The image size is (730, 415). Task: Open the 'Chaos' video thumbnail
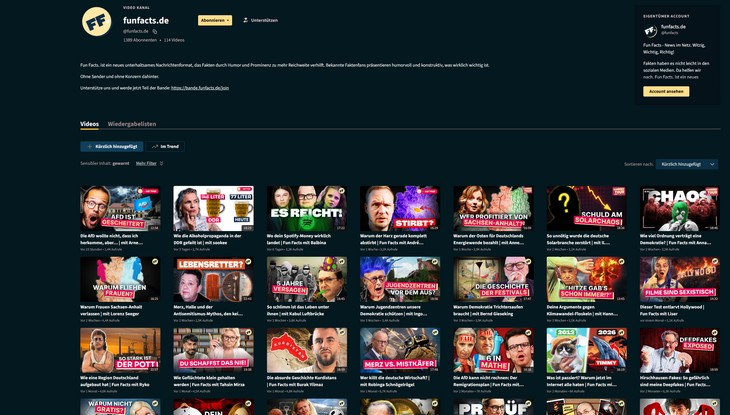pos(680,208)
